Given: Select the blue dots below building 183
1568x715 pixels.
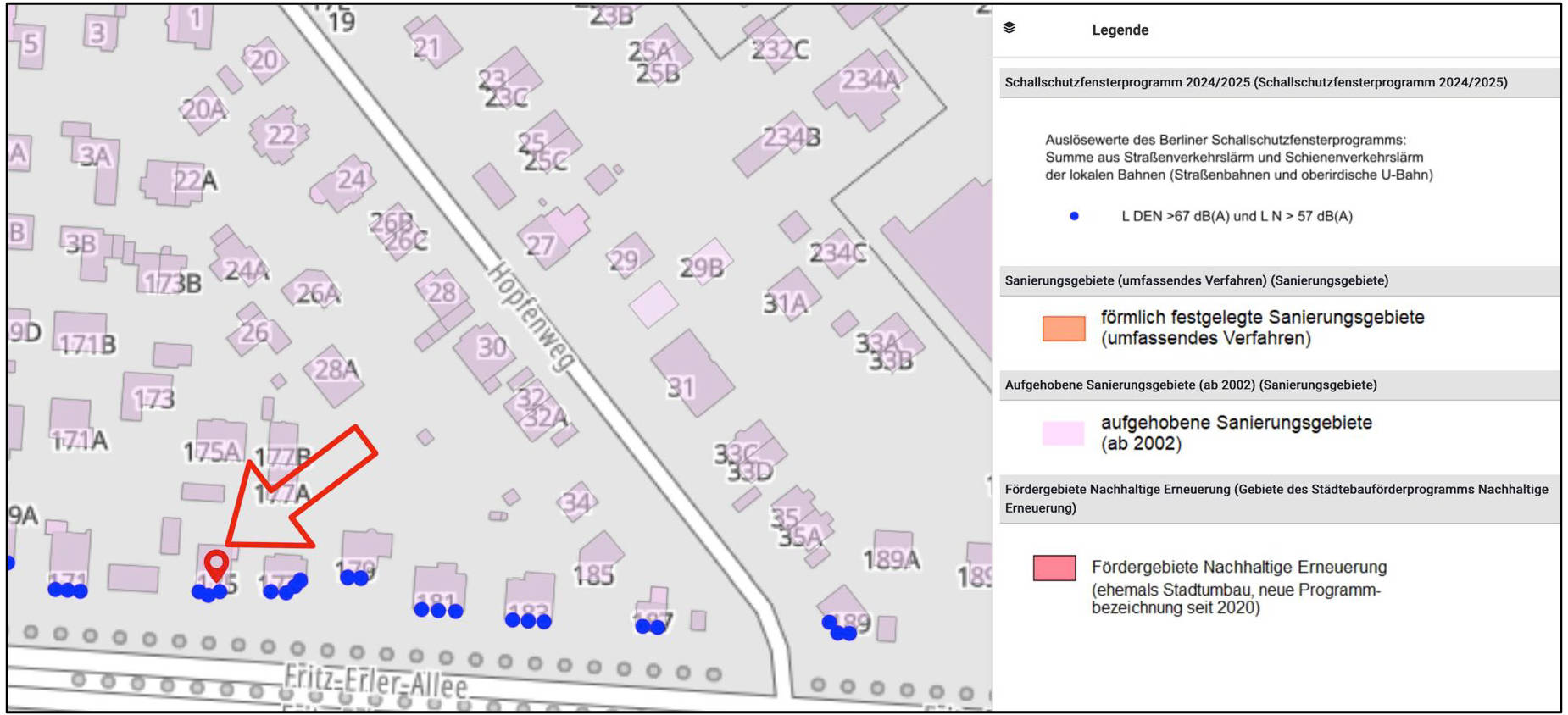Looking at the screenshot, I should pyautogui.click(x=528, y=621).
